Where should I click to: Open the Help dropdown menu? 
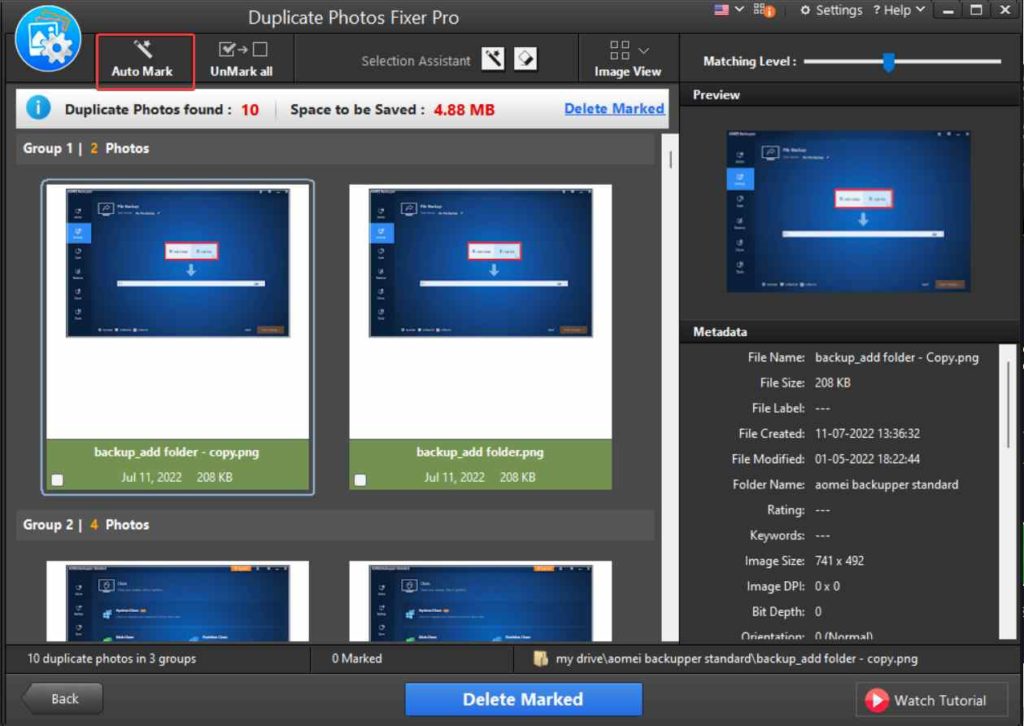pyautogui.click(x=899, y=10)
